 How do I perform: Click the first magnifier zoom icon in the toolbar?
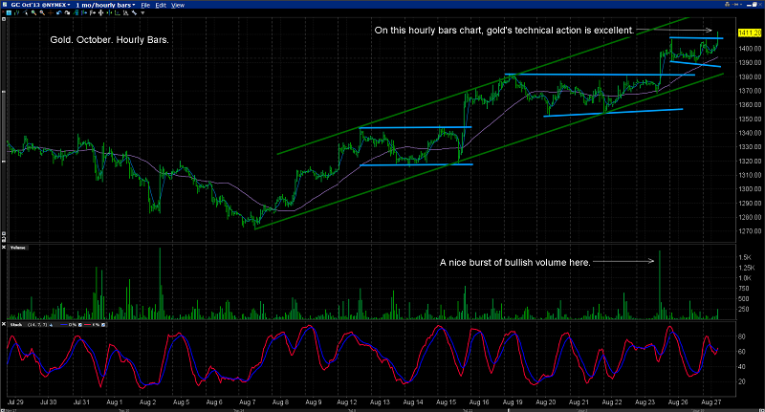click(33, 13)
